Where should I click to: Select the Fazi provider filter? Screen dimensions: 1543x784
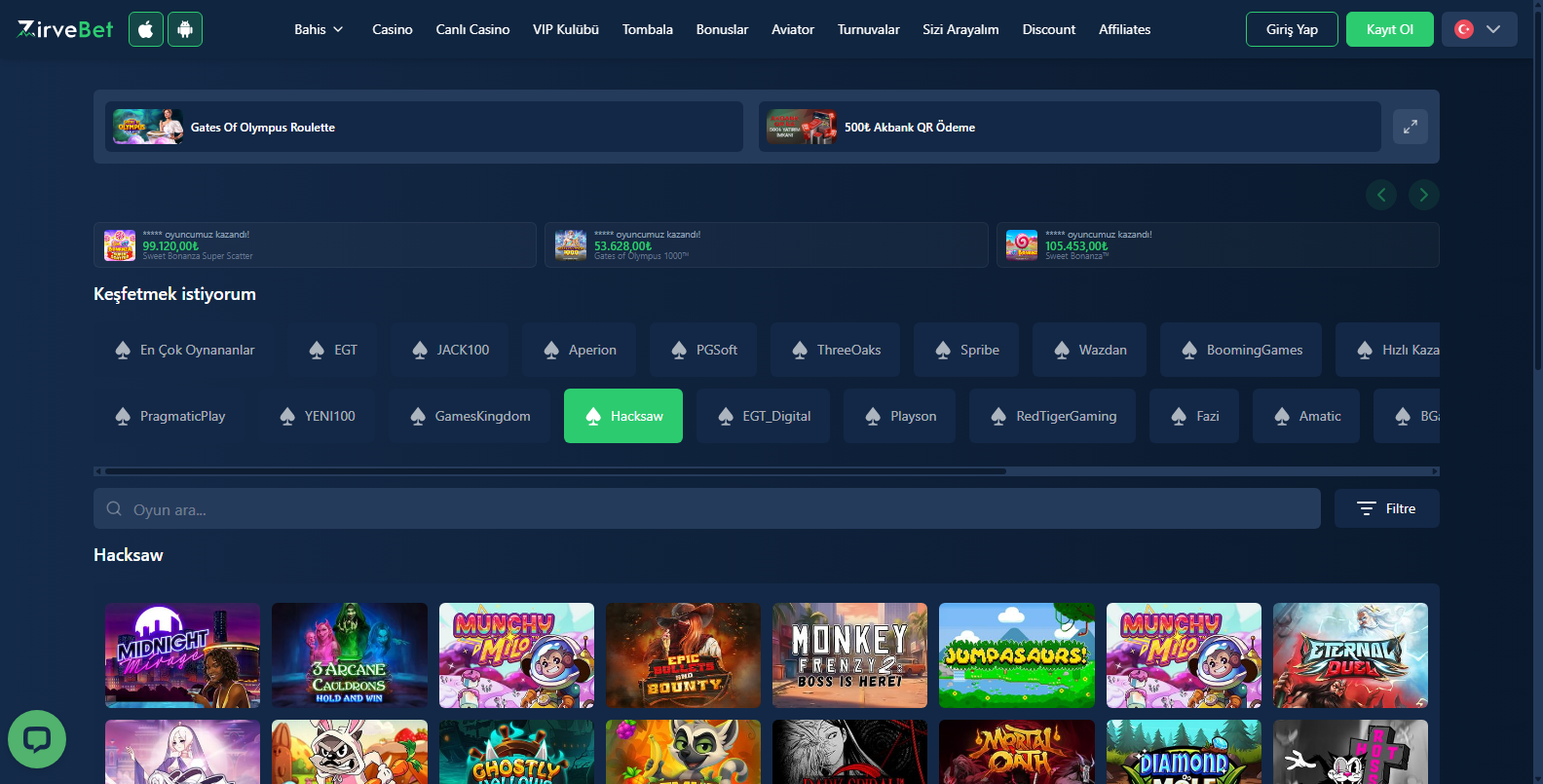pos(1194,416)
